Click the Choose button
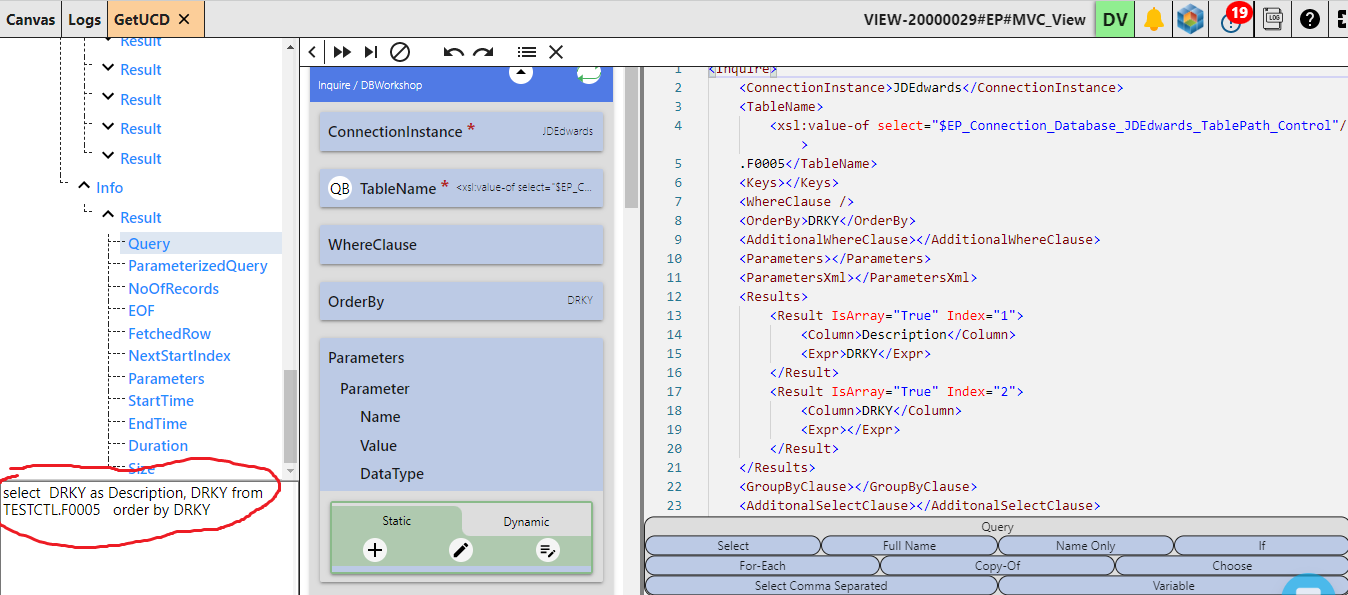The height and width of the screenshot is (595, 1348). (1232, 565)
